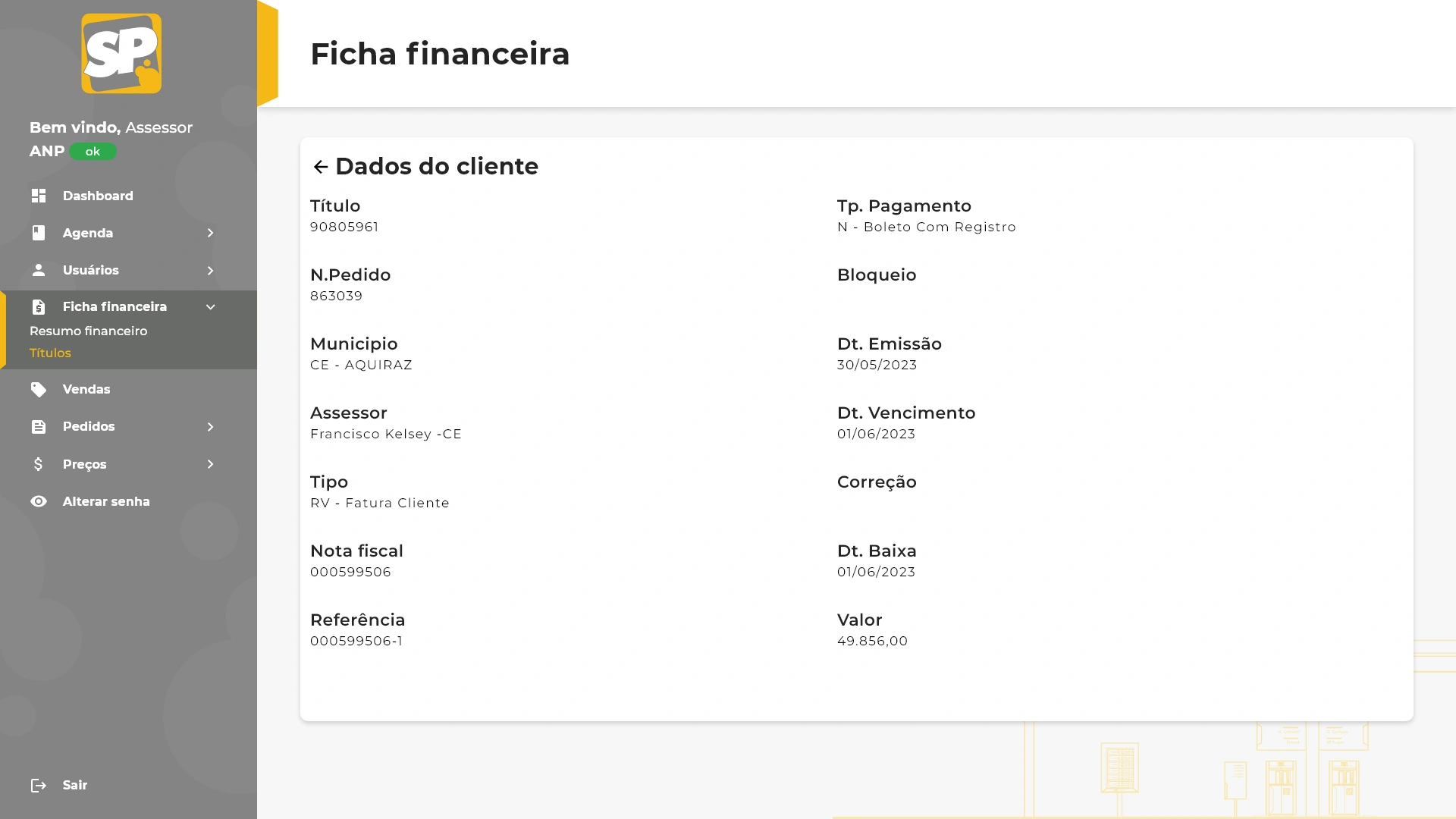Click the Sair logout icon
Screen dimensions: 1456x819
click(x=39, y=786)
